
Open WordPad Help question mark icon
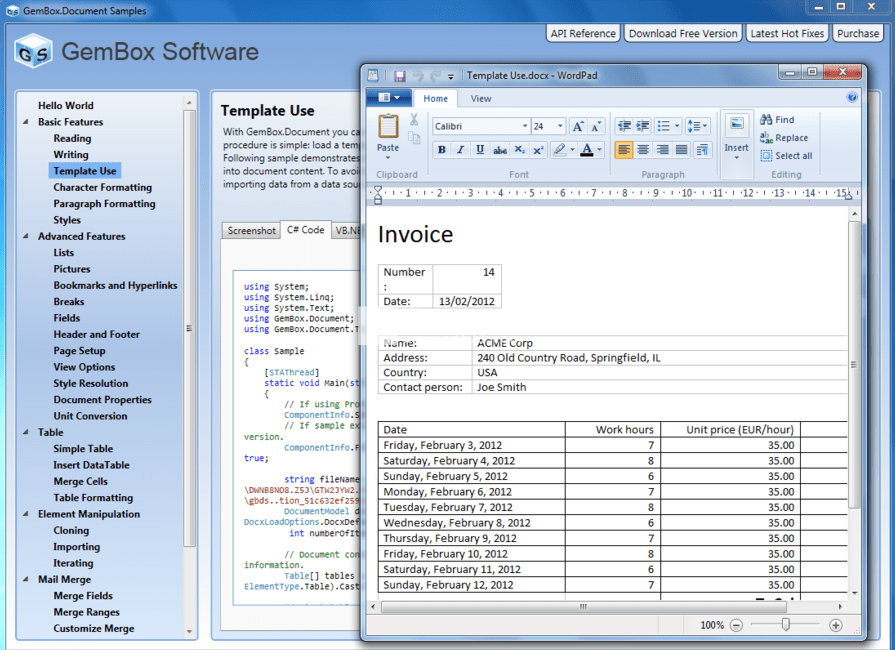[x=852, y=97]
